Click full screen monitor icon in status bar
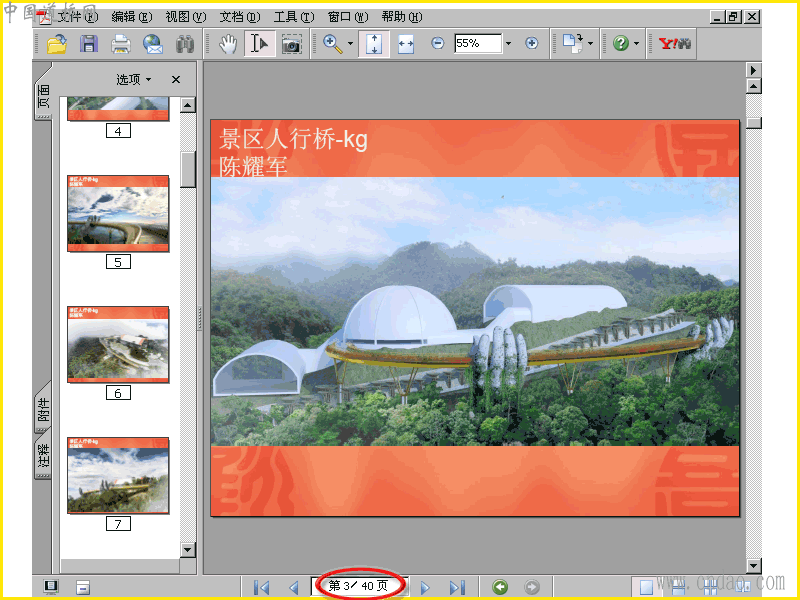The width and height of the screenshot is (800, 600). [x=51, y=587]
